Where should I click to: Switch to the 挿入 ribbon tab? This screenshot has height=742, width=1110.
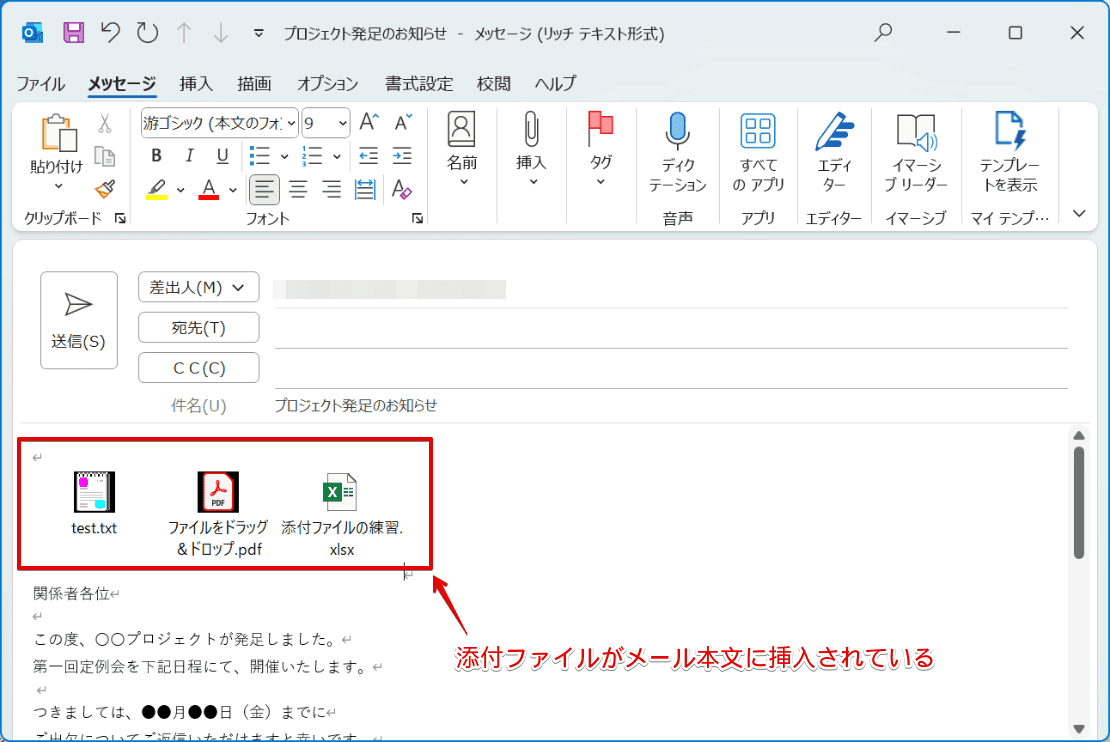(196, 84)
